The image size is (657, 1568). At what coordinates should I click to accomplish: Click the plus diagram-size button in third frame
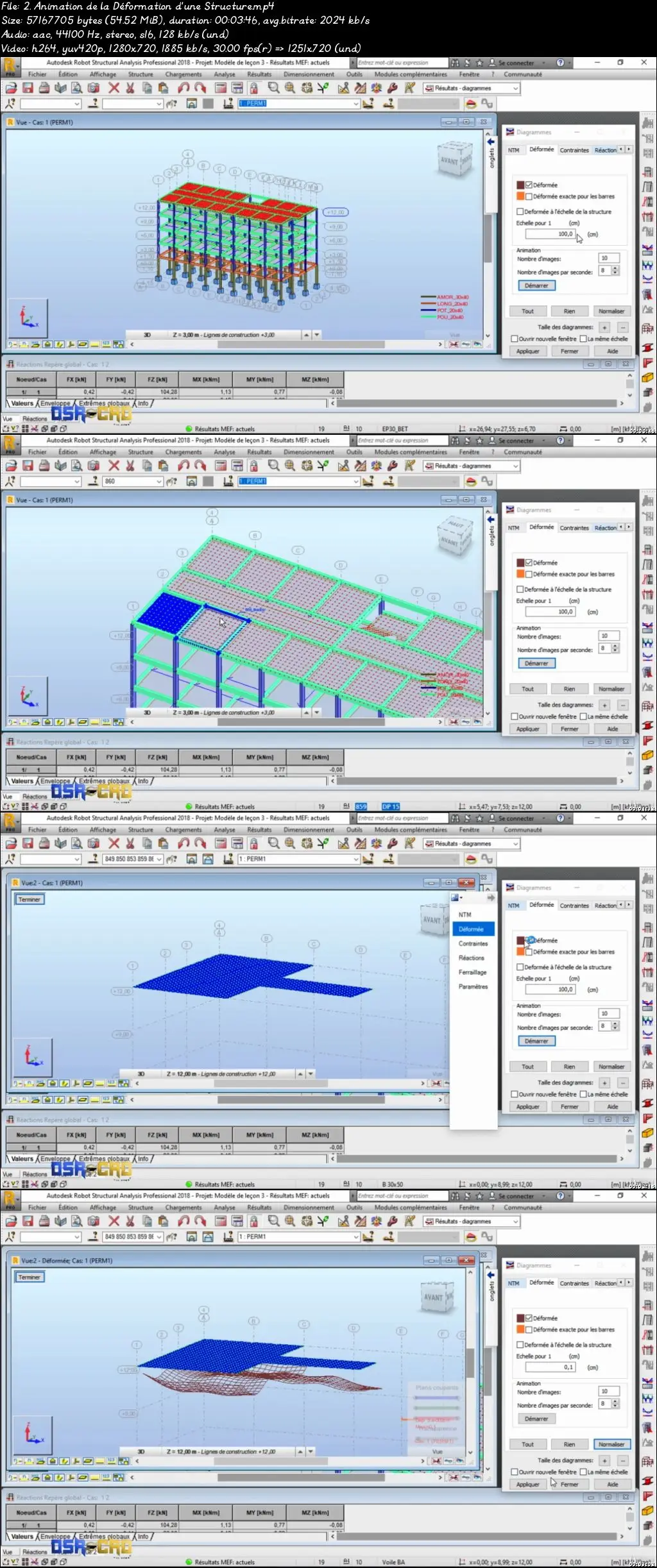tap(604, 1083)
